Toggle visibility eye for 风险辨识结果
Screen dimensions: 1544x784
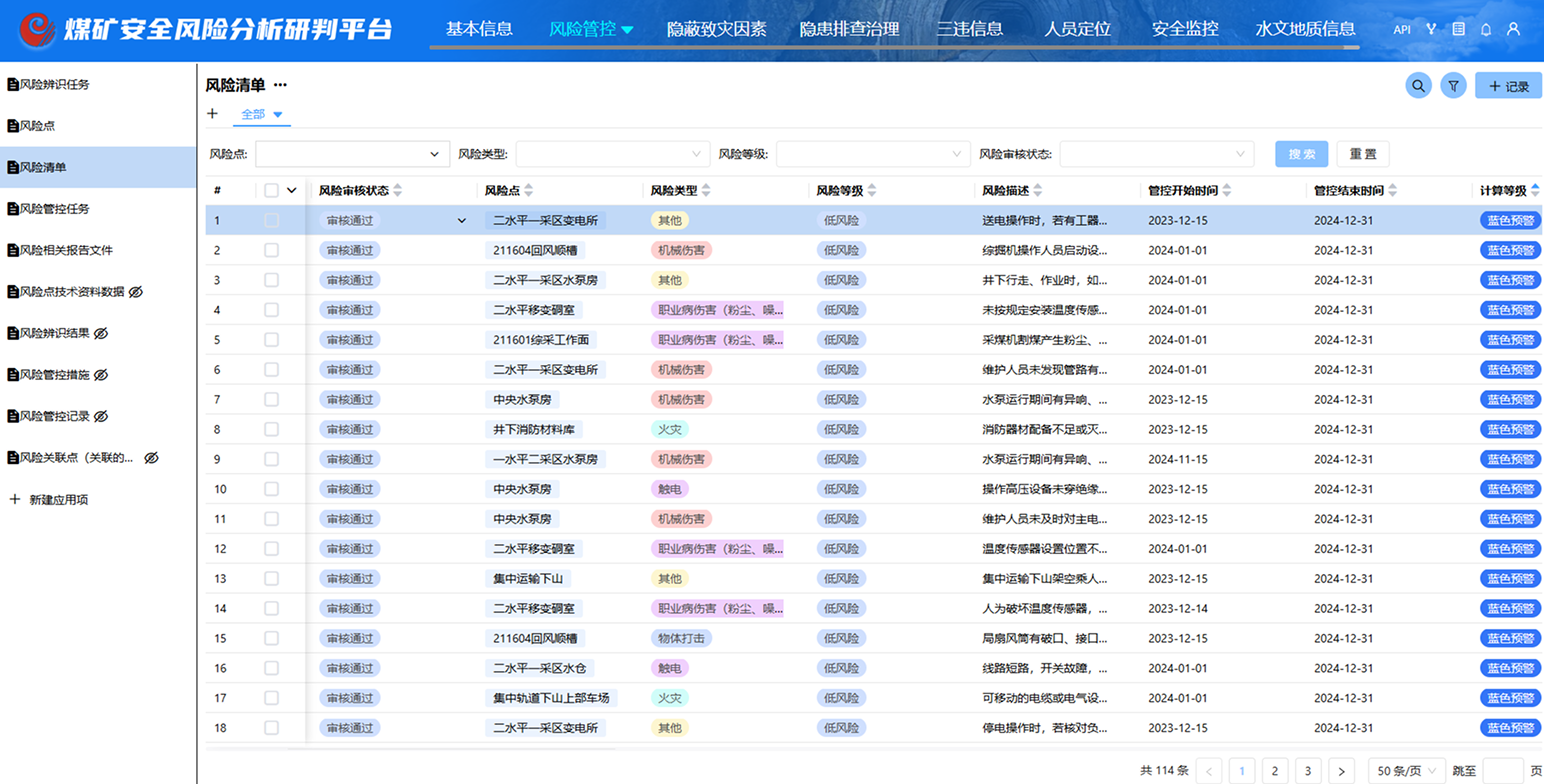point(100,333)
